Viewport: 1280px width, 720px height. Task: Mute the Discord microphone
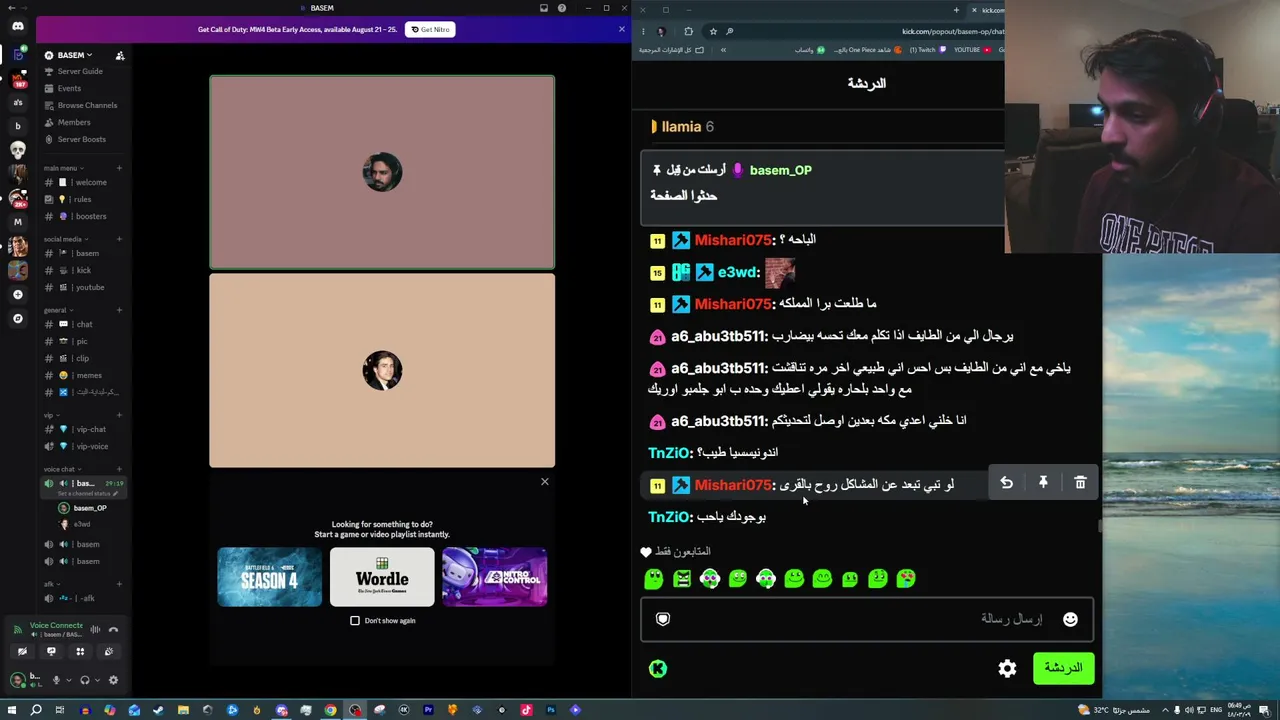[x=56, y=680]
